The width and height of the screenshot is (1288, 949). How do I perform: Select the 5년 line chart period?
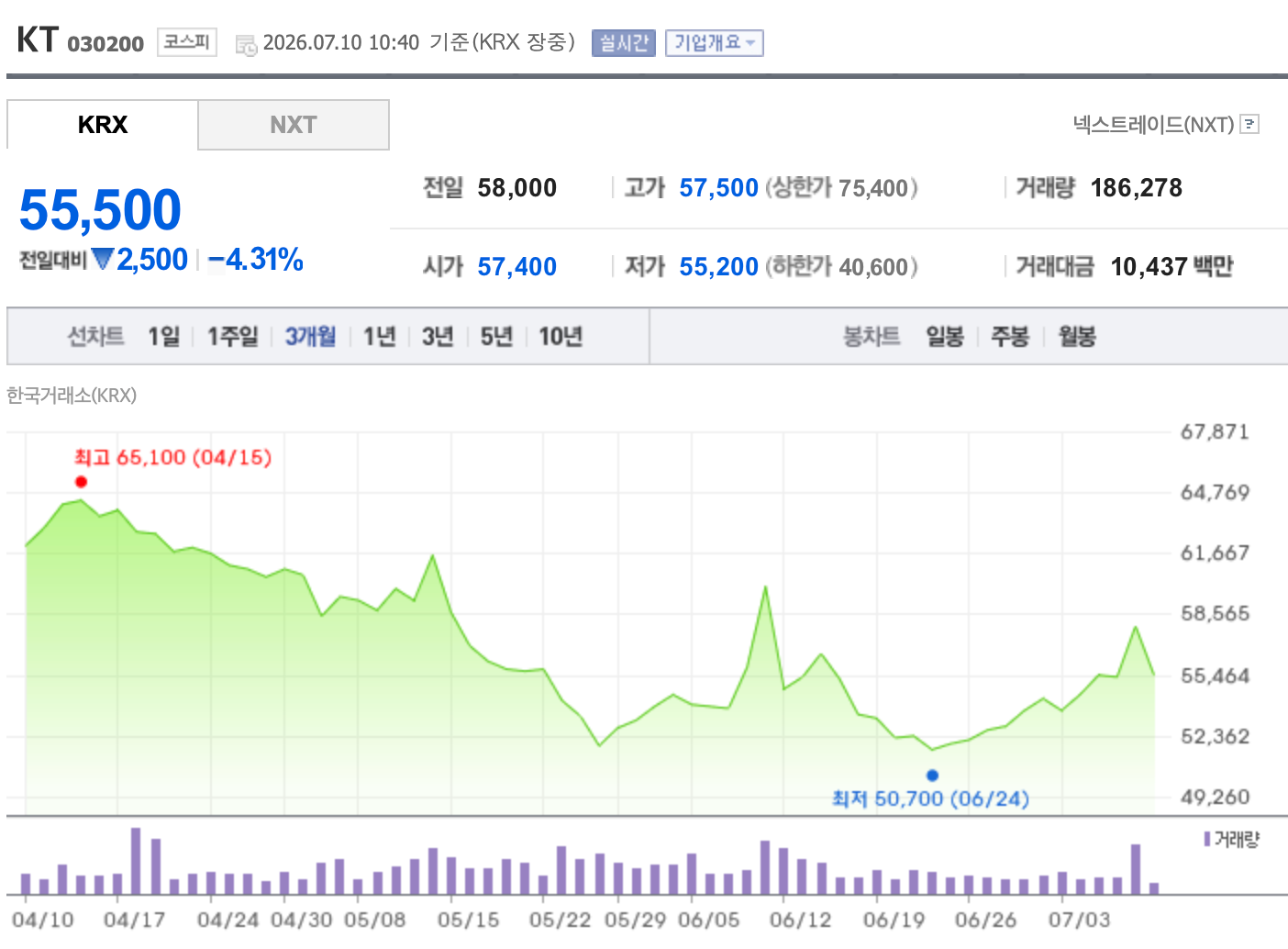pyautogui.click(x=496, y=337)
